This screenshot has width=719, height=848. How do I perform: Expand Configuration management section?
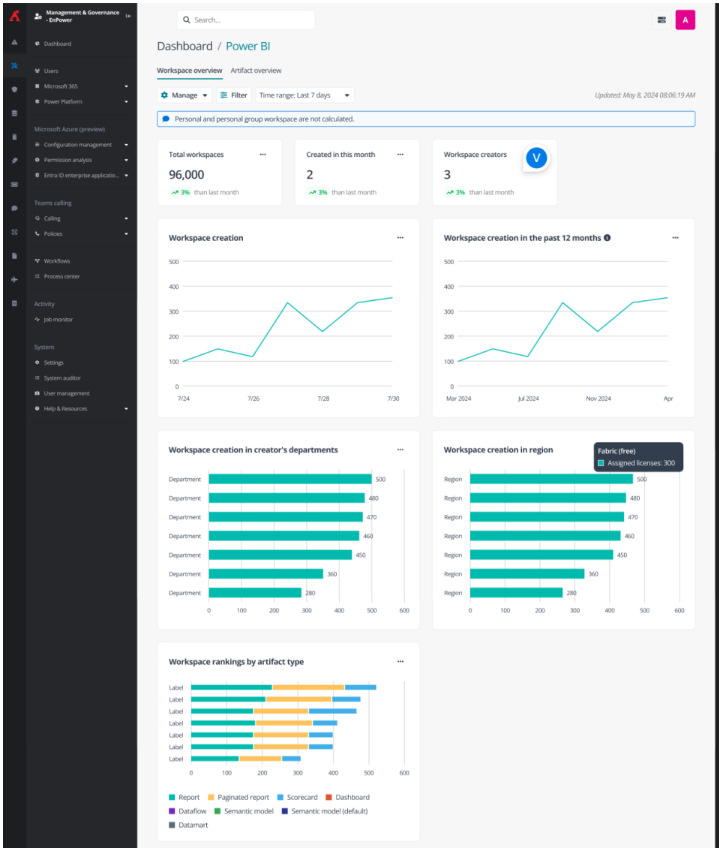[x=82, y=145]
